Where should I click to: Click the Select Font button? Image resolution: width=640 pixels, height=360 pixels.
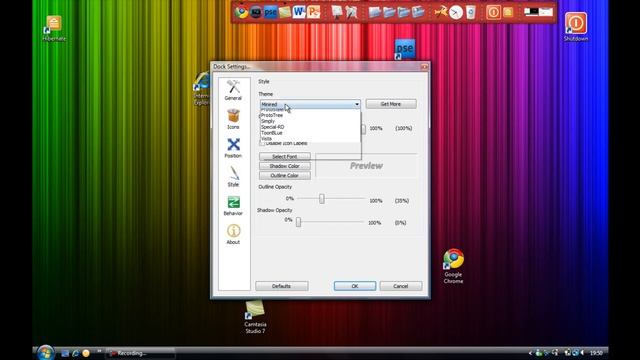point(284,157)
